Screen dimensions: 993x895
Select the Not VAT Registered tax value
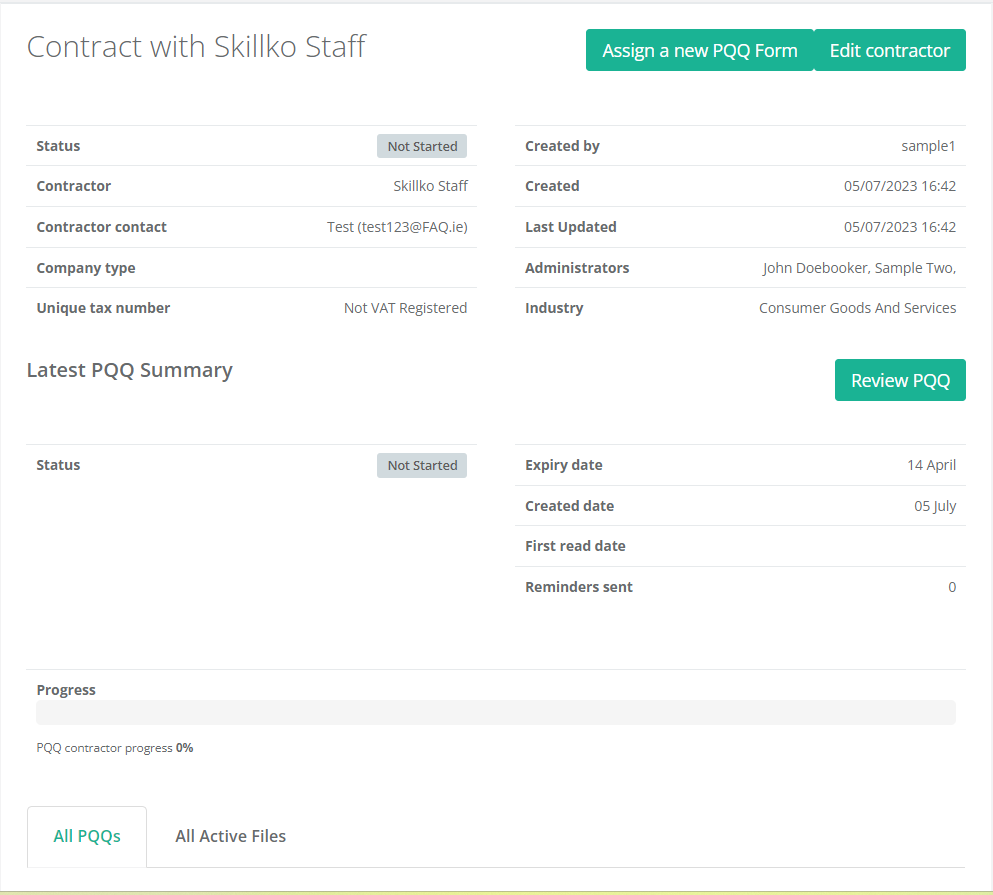(405, 308)
